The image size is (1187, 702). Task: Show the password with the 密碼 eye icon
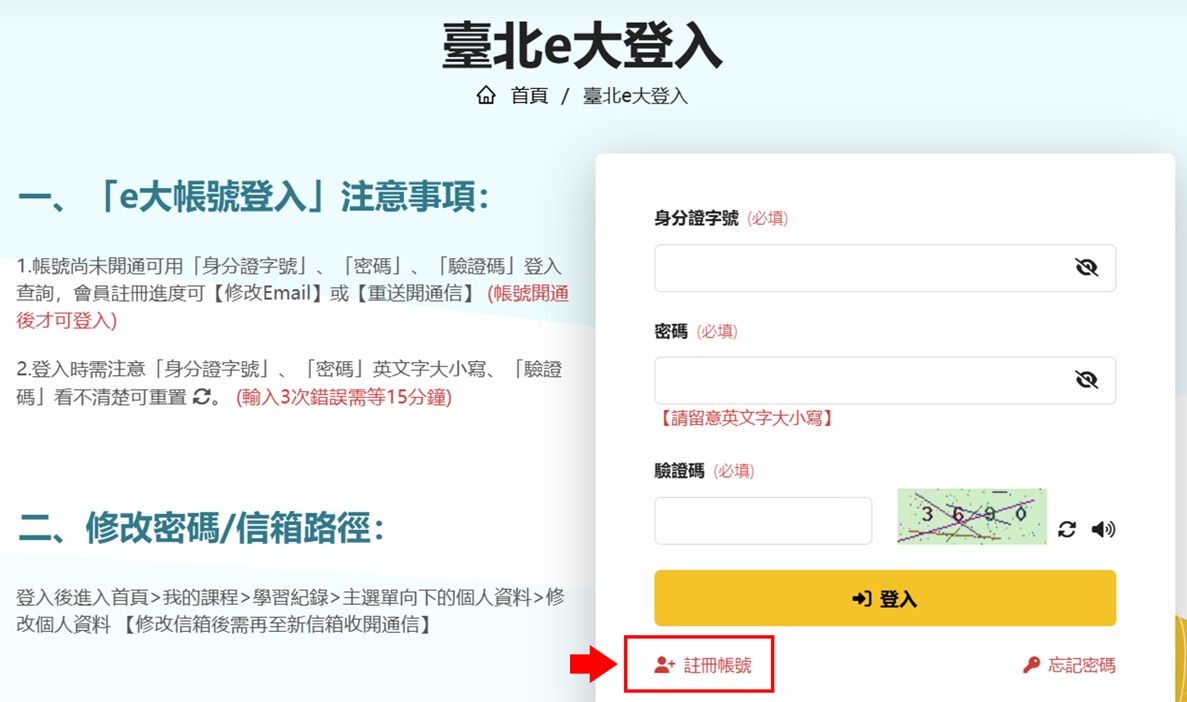[1086, 380]
